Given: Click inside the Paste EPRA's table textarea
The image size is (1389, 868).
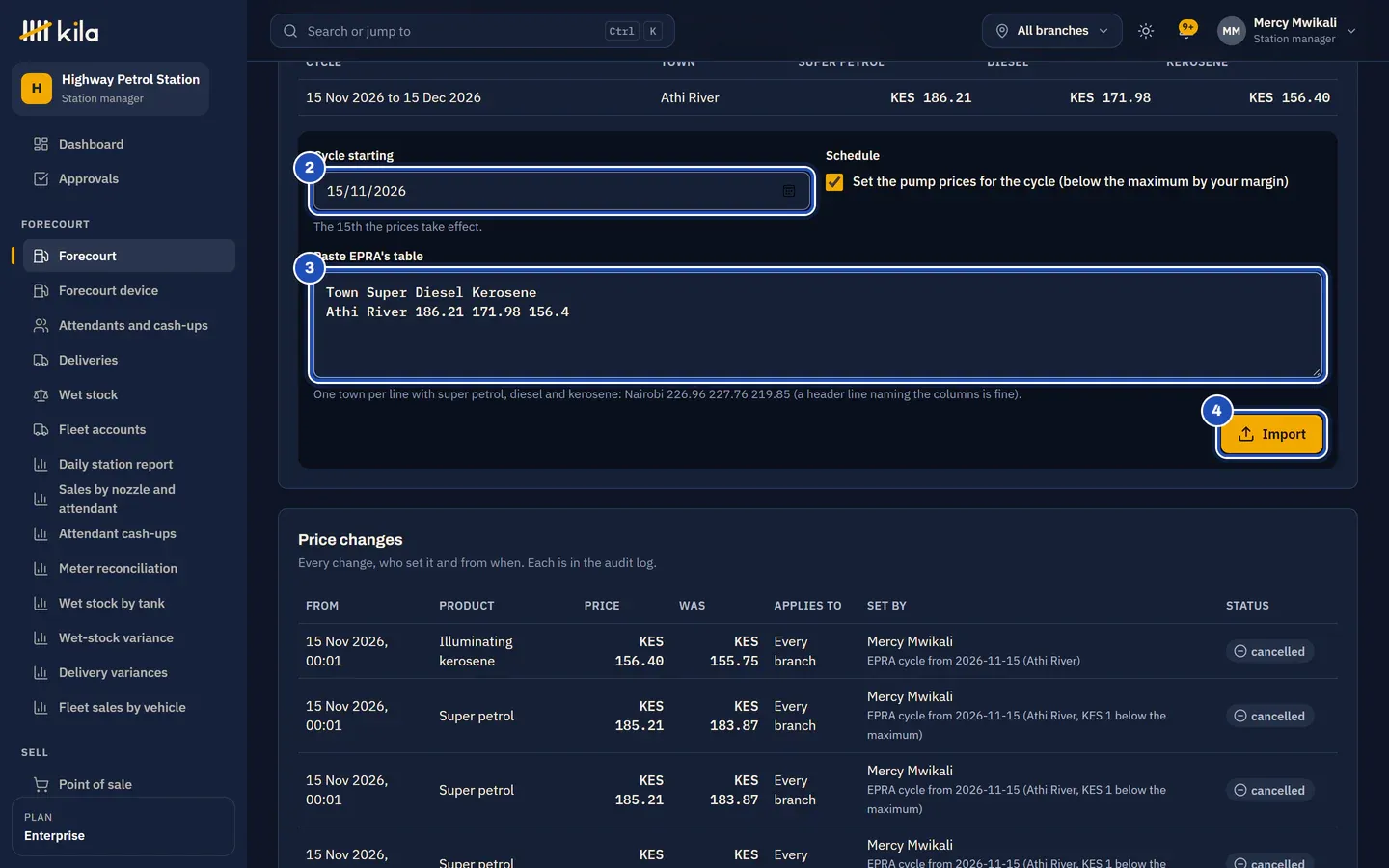Looking at the screenshot, I should [818, 325].
